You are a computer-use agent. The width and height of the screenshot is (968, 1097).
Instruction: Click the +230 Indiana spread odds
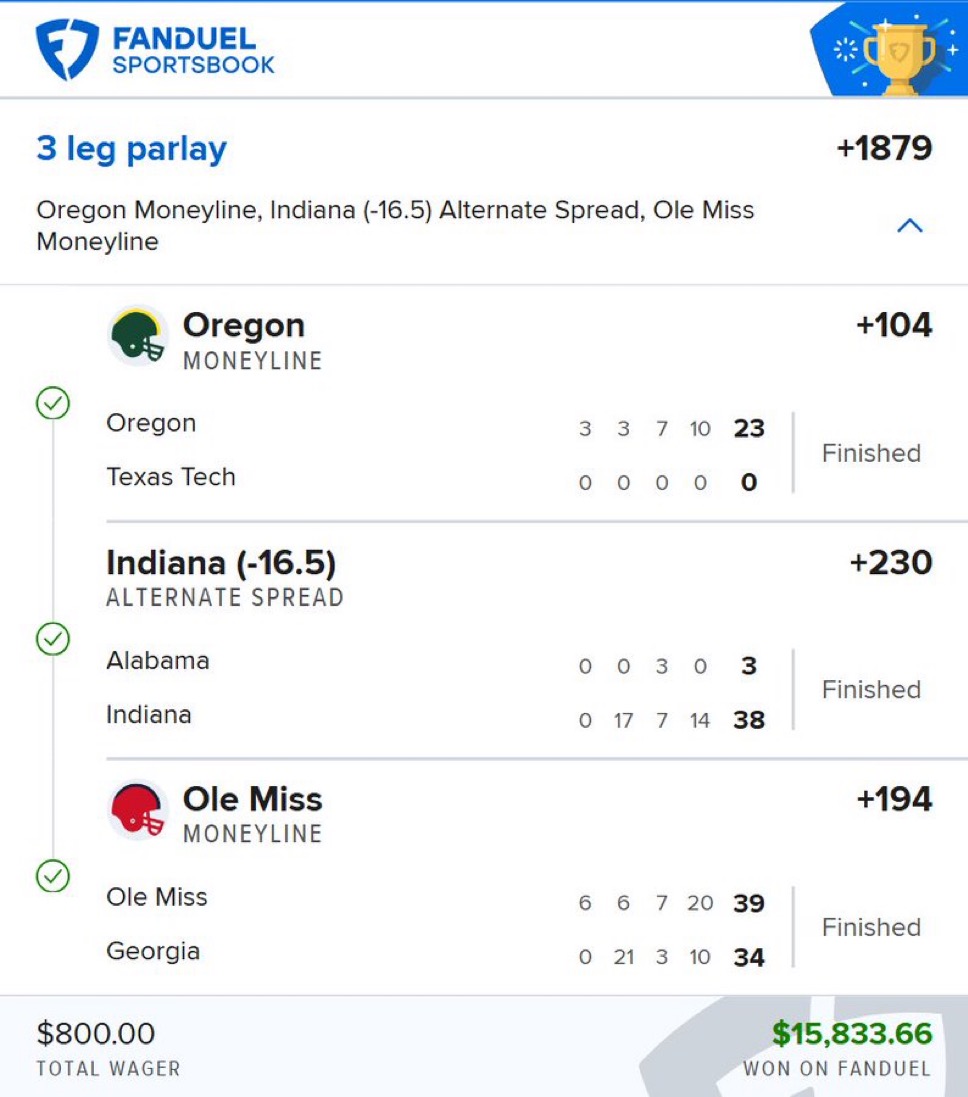click(x=890, y=563)
